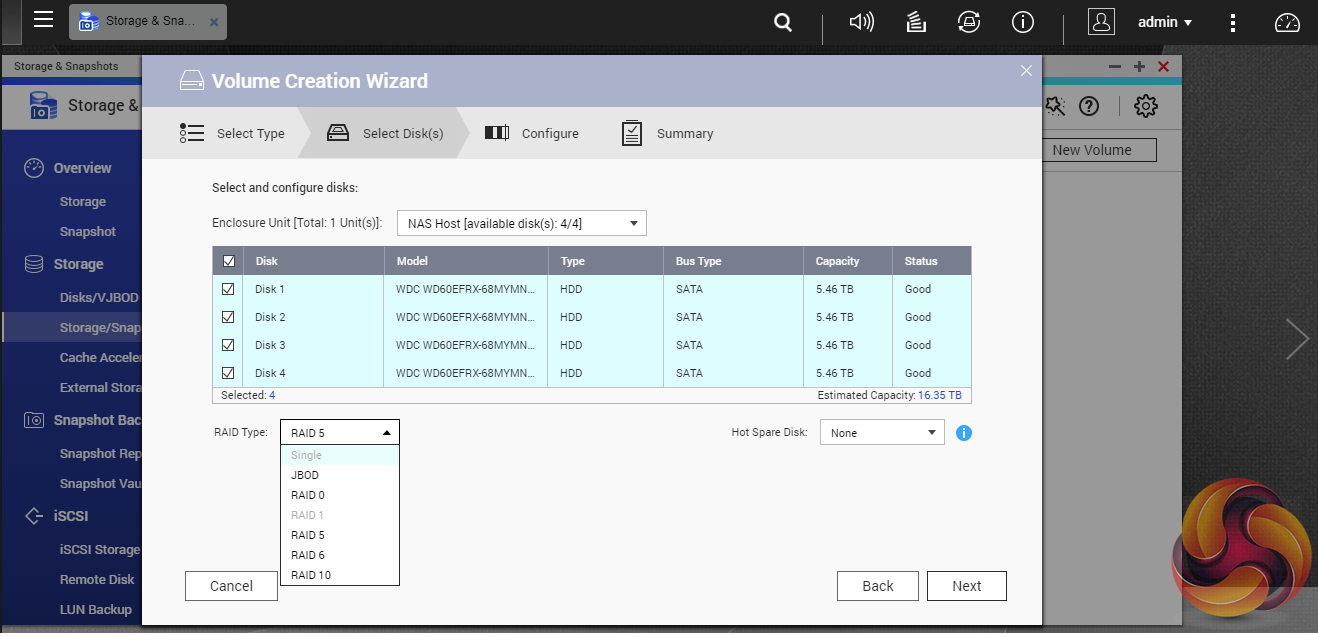Click the search magnifier icon
1318x636 pixels.
click(784, 22)
